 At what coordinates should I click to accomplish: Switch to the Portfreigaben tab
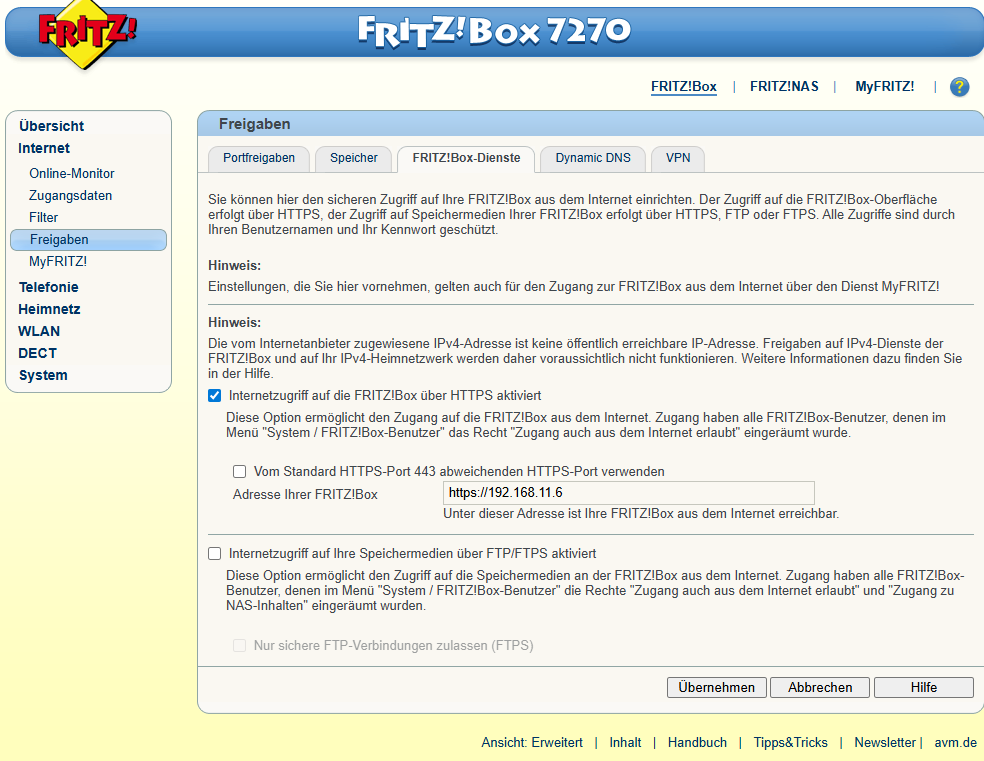pyautogui.click(x=258, y=158)
